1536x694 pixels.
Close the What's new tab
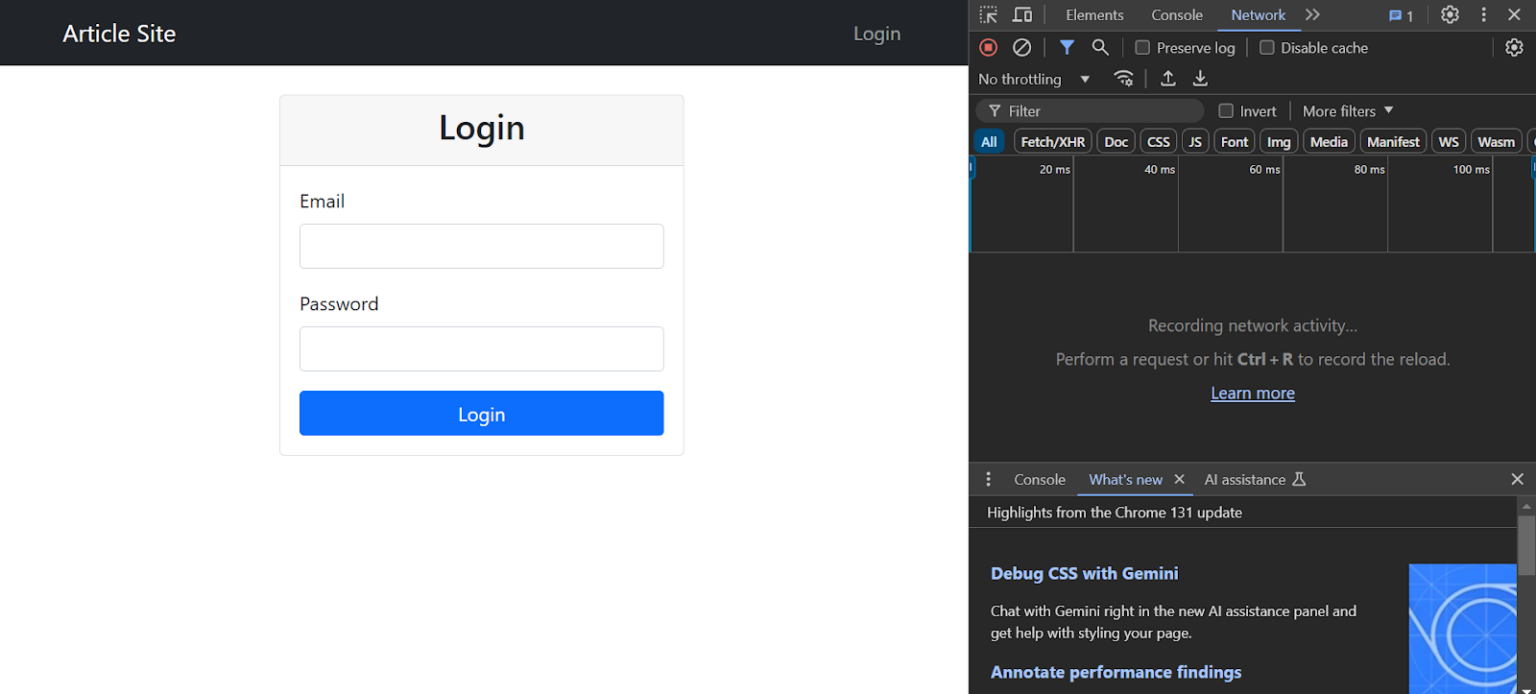point(1179,479)
